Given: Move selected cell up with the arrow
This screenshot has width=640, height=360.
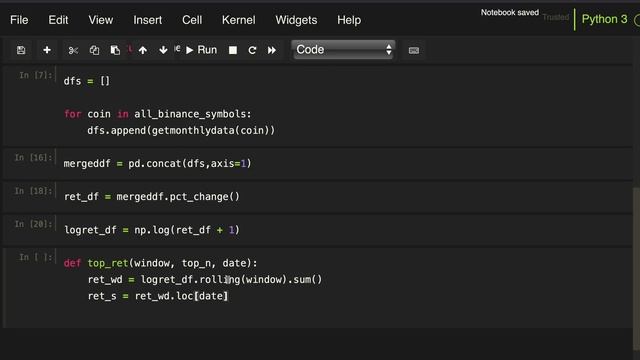Looking at the screenshot, I should click(x=142, y=50).
